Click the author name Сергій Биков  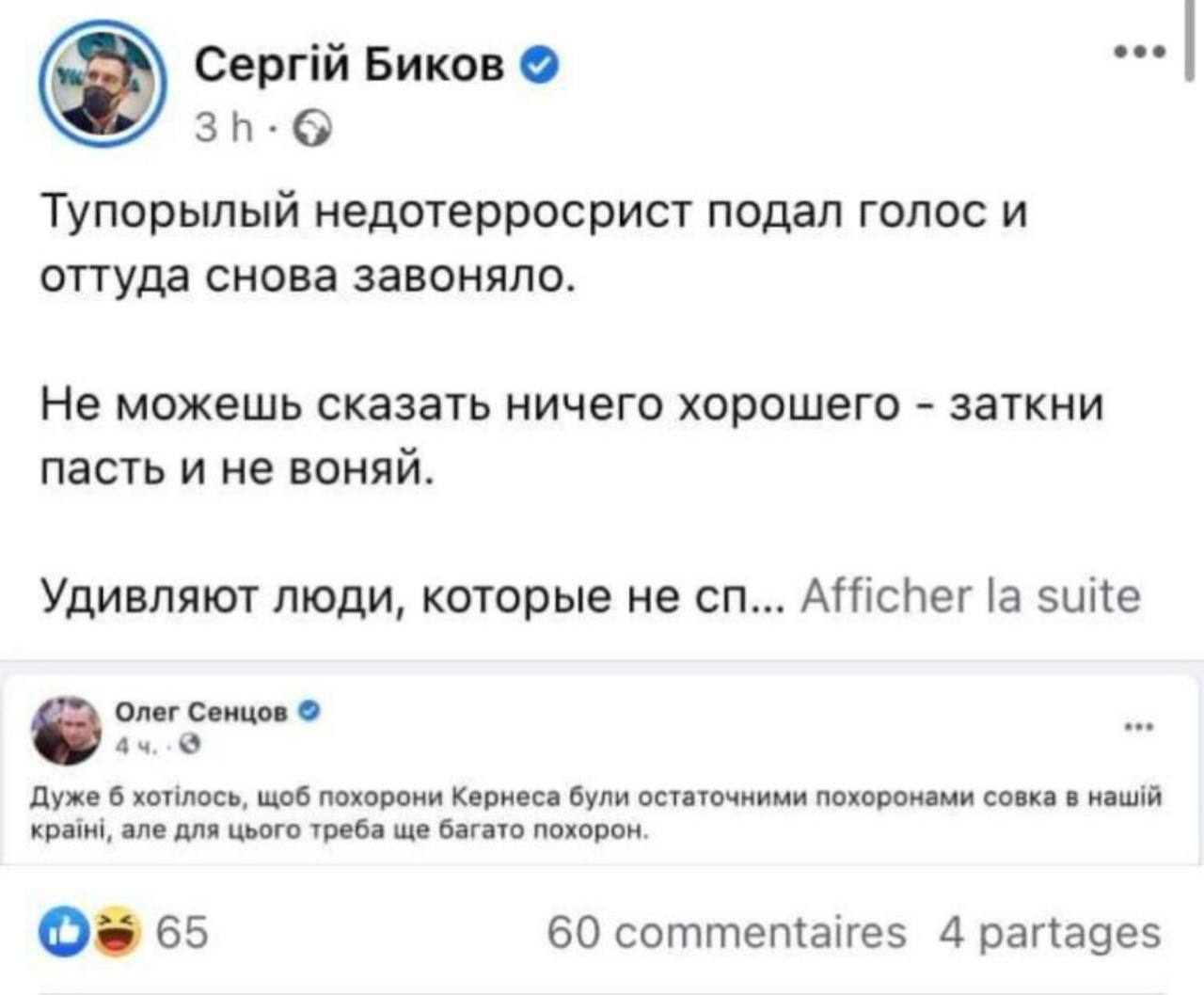click(349, 66)
